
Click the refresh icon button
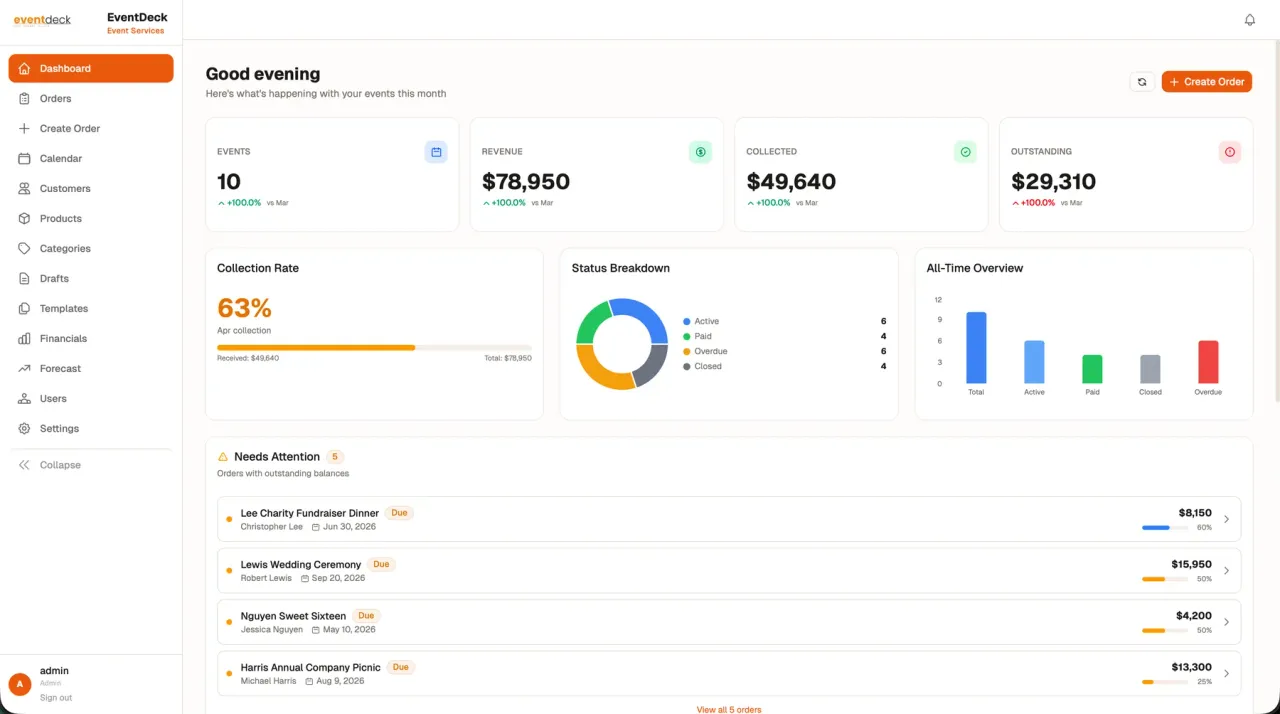pos(1142,82)
